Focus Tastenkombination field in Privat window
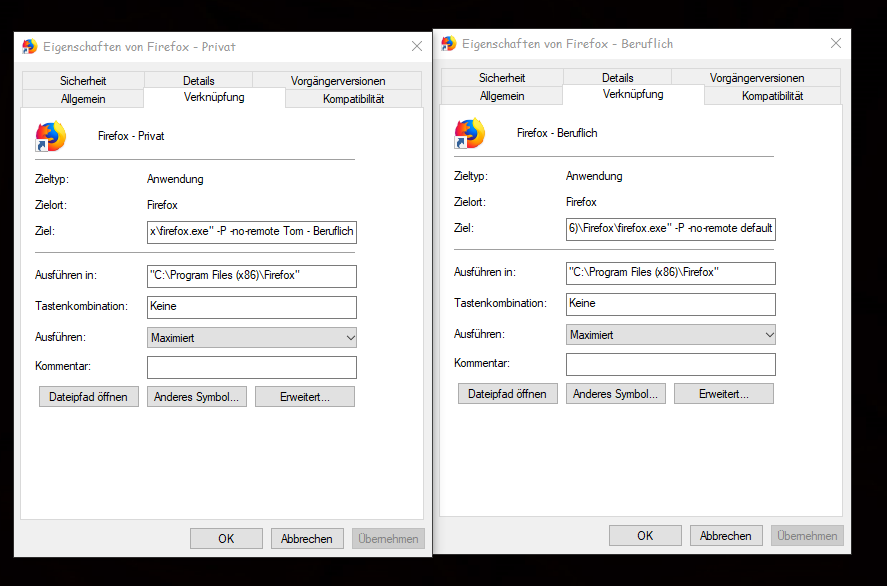887x586 pixels. point(252,307)
